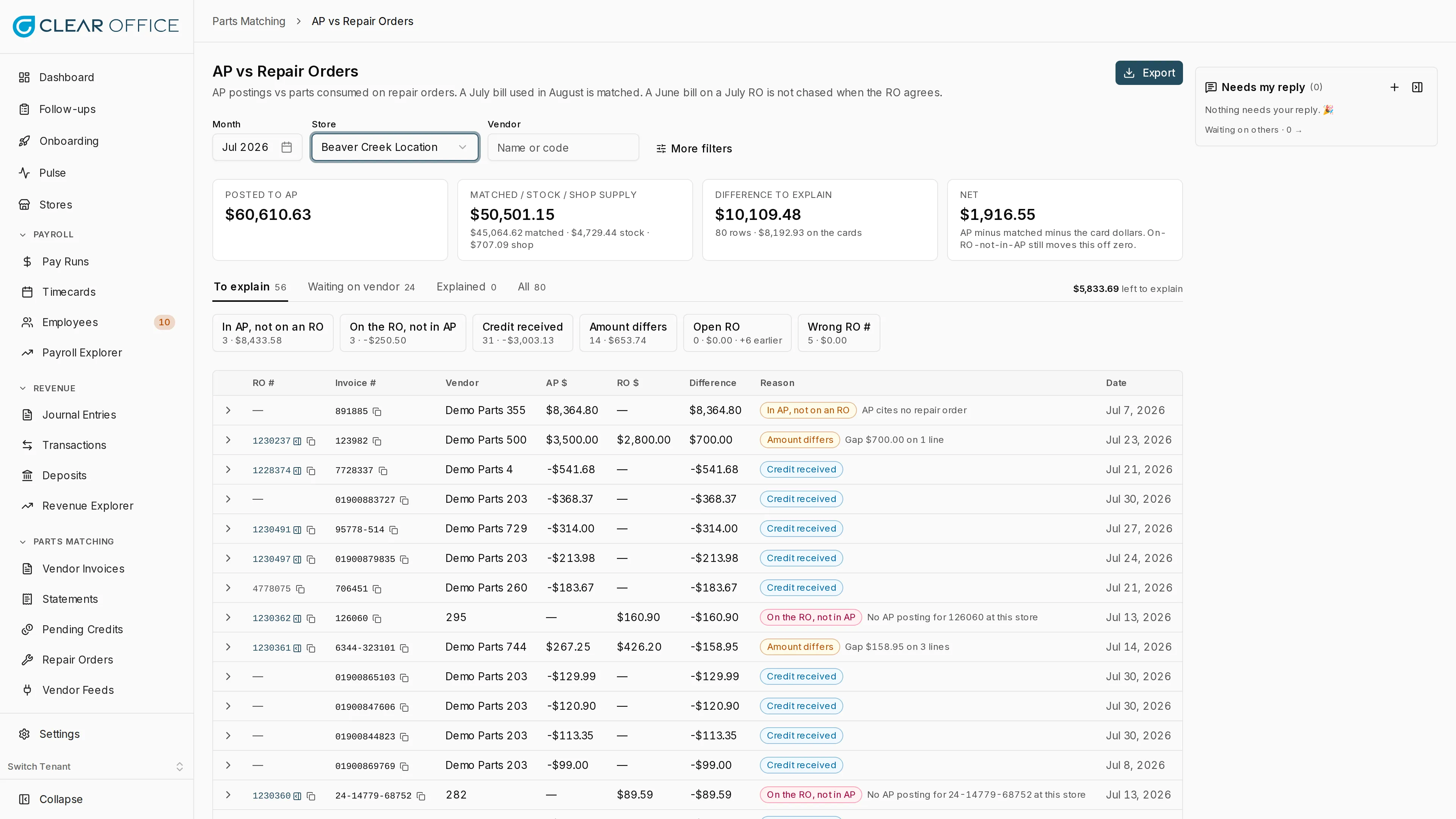Click the Vendor name or code field
1456x819 pixels.
point(563,147)
